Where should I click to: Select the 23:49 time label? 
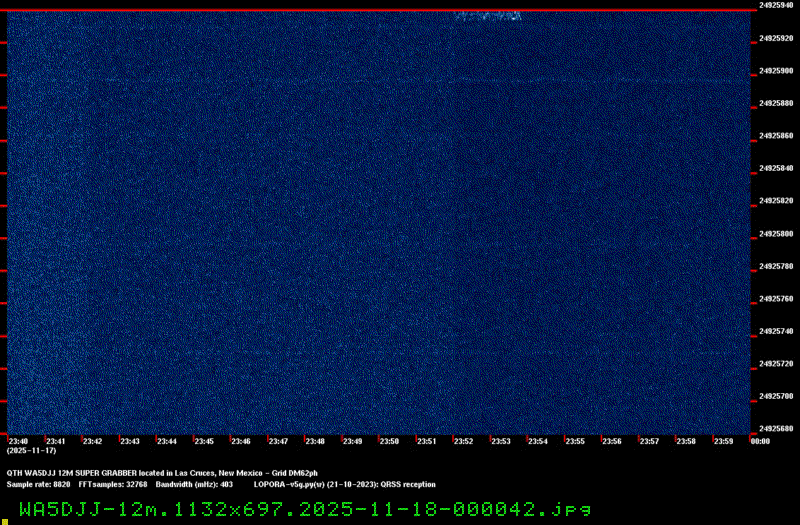(352, 441)
